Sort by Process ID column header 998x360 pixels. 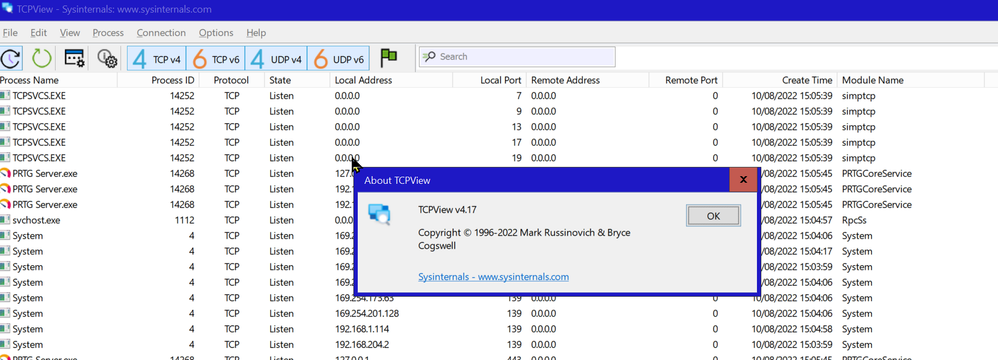(158, 80)
